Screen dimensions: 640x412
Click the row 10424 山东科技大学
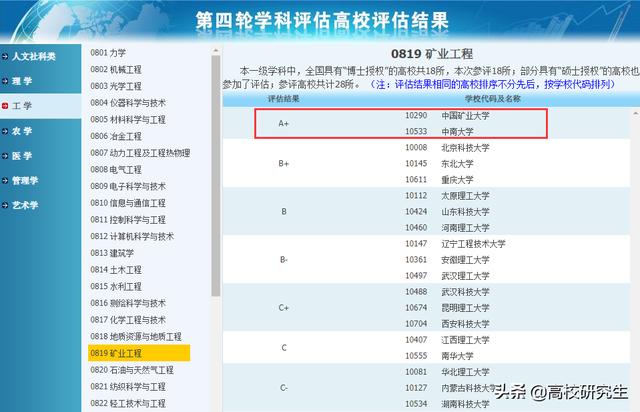click(x=447, y=212)
